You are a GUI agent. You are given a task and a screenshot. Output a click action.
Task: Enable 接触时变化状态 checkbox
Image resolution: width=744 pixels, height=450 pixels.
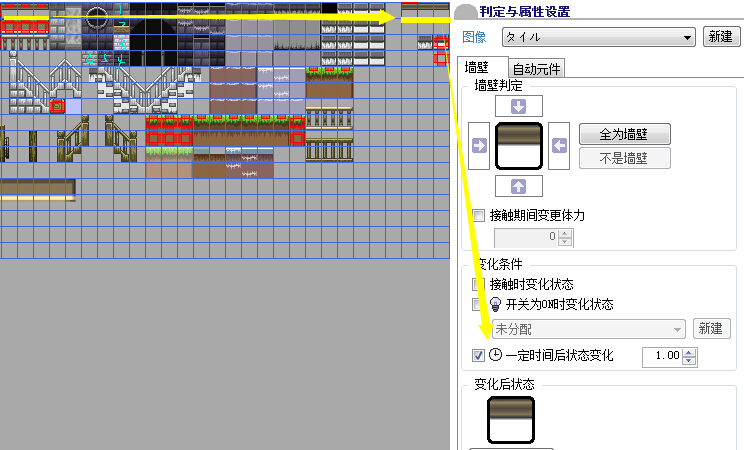tap(478, 284)
